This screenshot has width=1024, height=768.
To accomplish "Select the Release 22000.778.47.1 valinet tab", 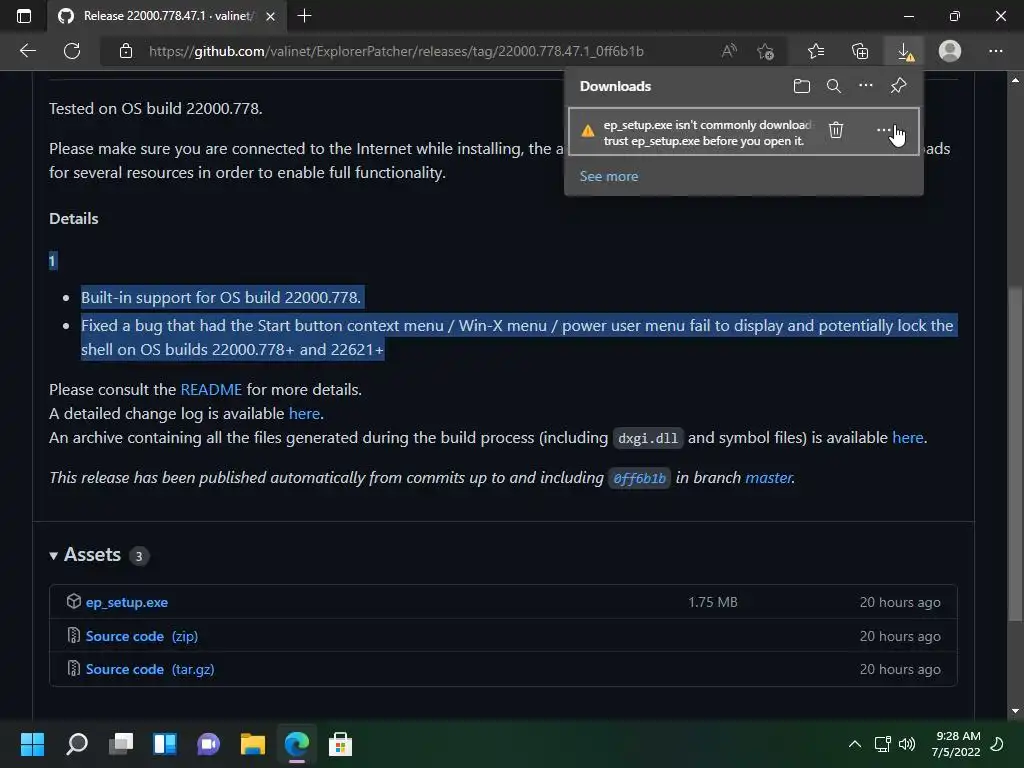I will point(166,16).
